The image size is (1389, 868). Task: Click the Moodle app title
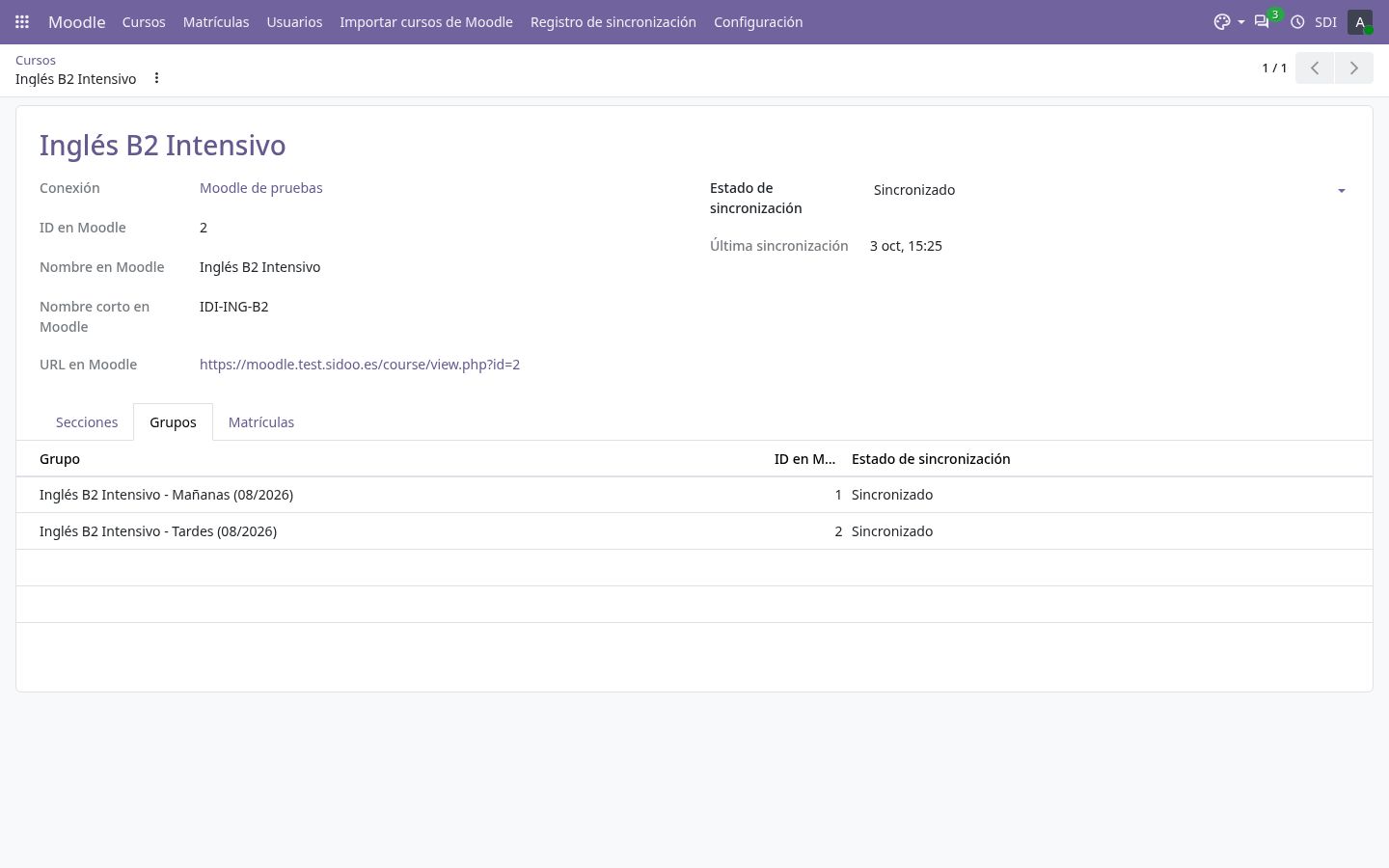point(77,21)
